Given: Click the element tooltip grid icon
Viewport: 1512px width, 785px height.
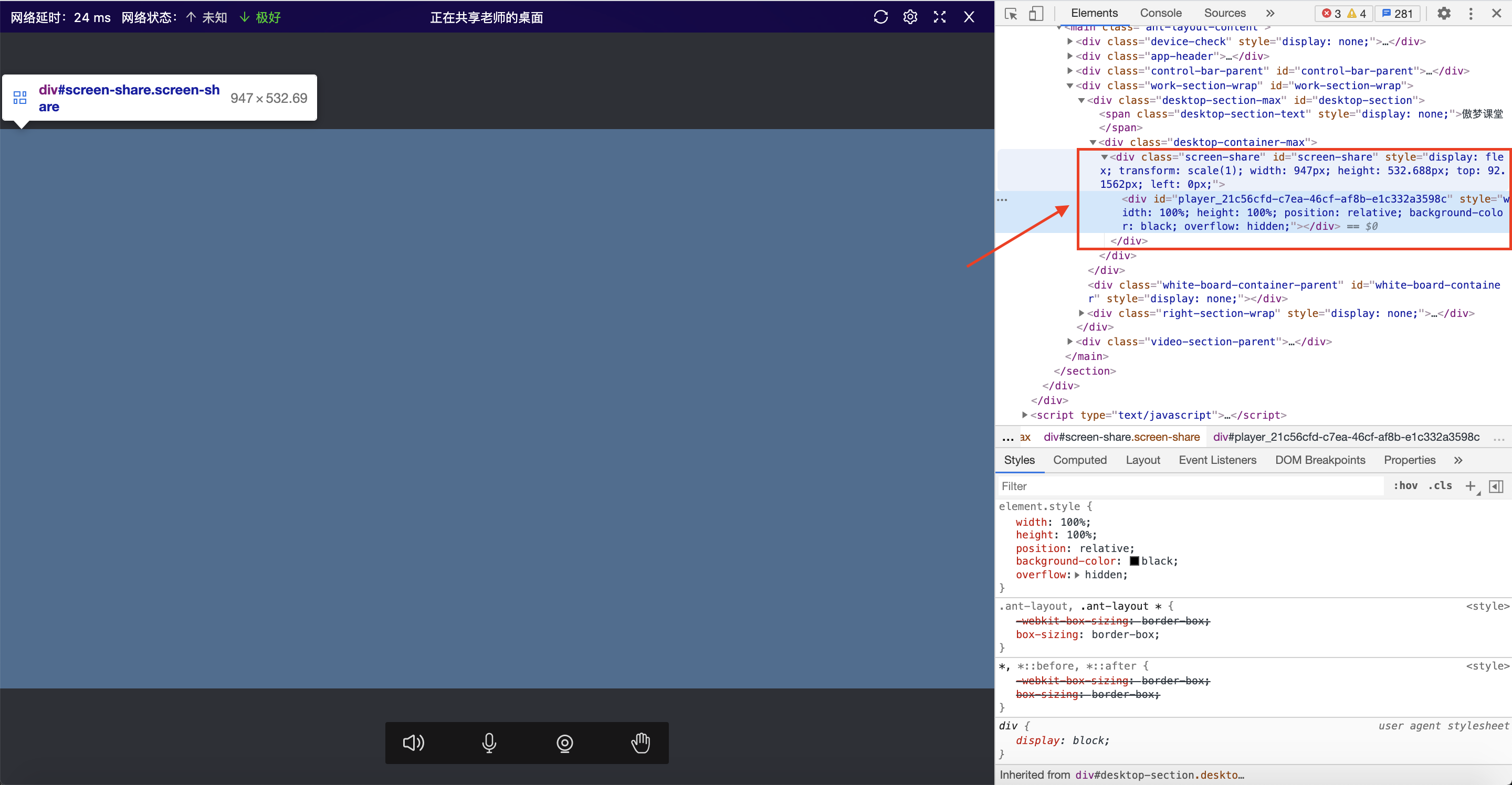Looking at the screenshot, I should 20,98.
